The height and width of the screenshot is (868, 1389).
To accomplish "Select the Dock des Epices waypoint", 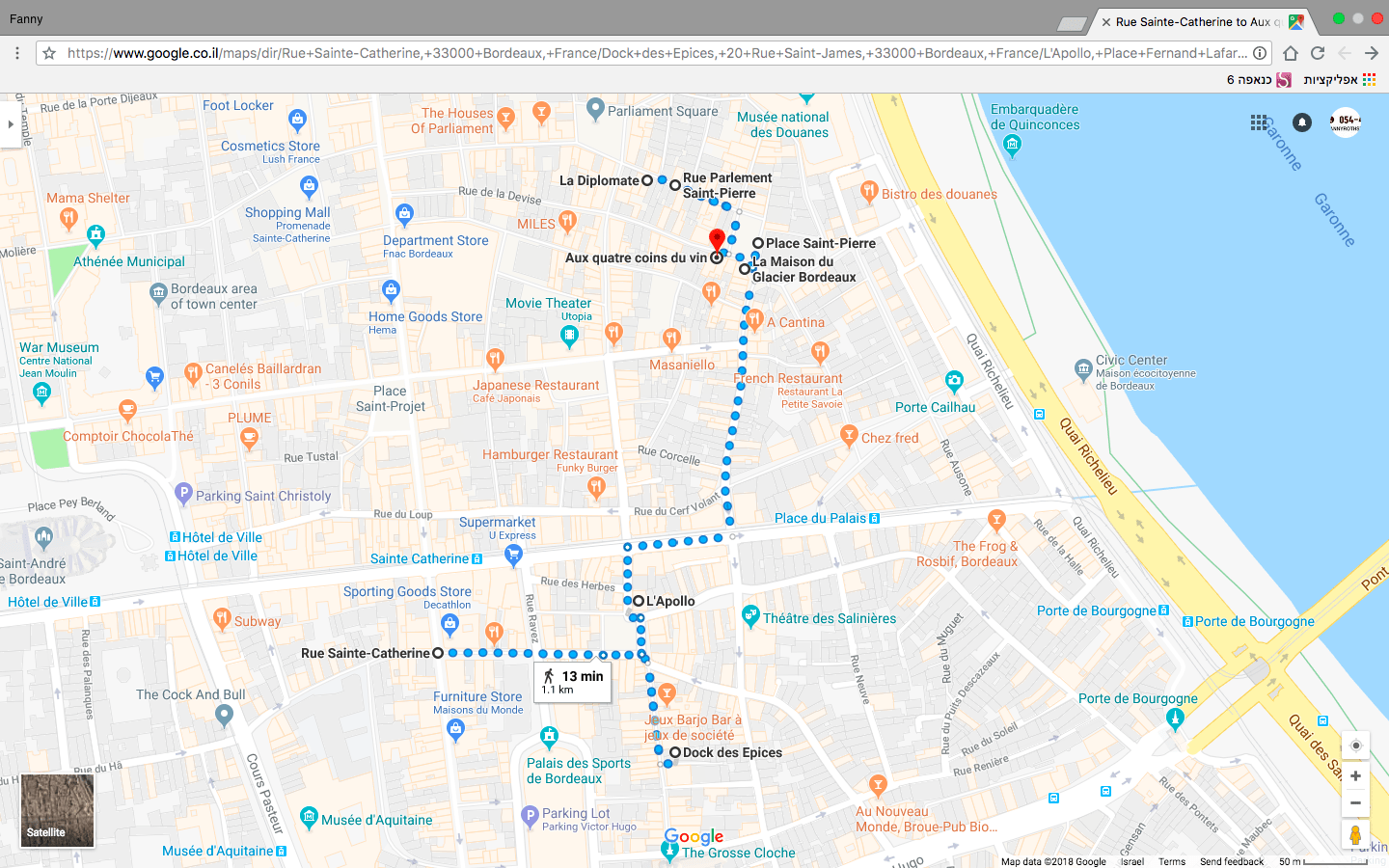I will tap(675, 752).
